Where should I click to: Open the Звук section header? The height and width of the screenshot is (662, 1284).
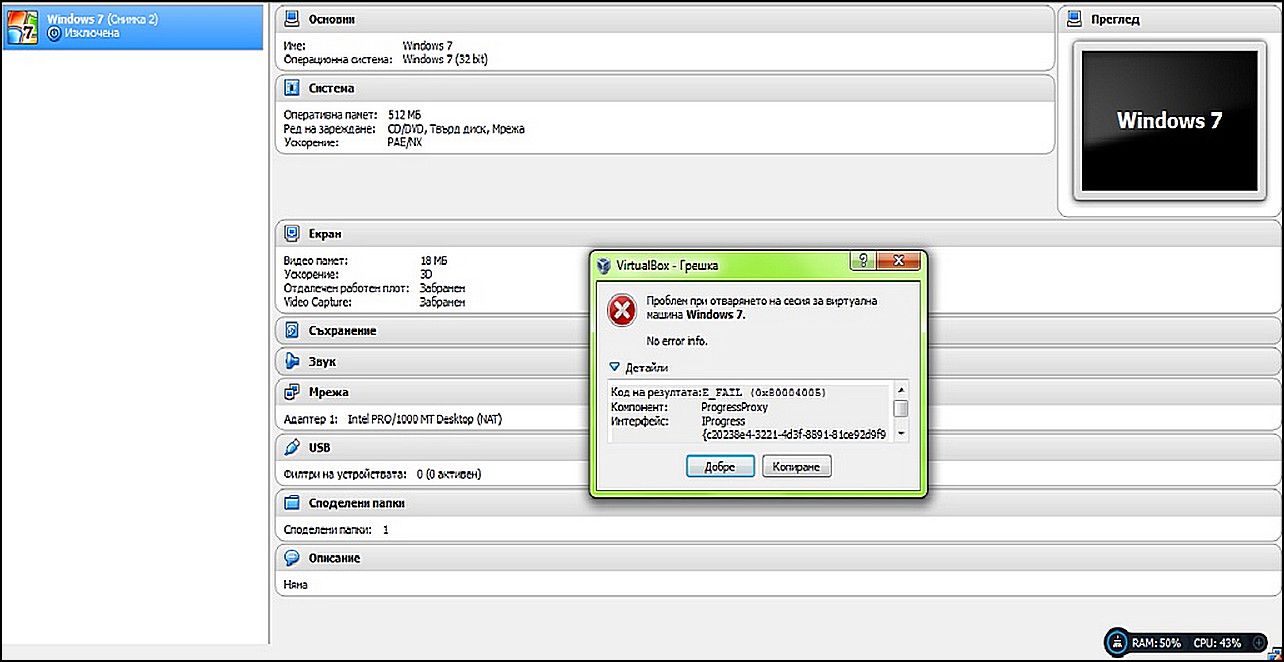(778, 361)
